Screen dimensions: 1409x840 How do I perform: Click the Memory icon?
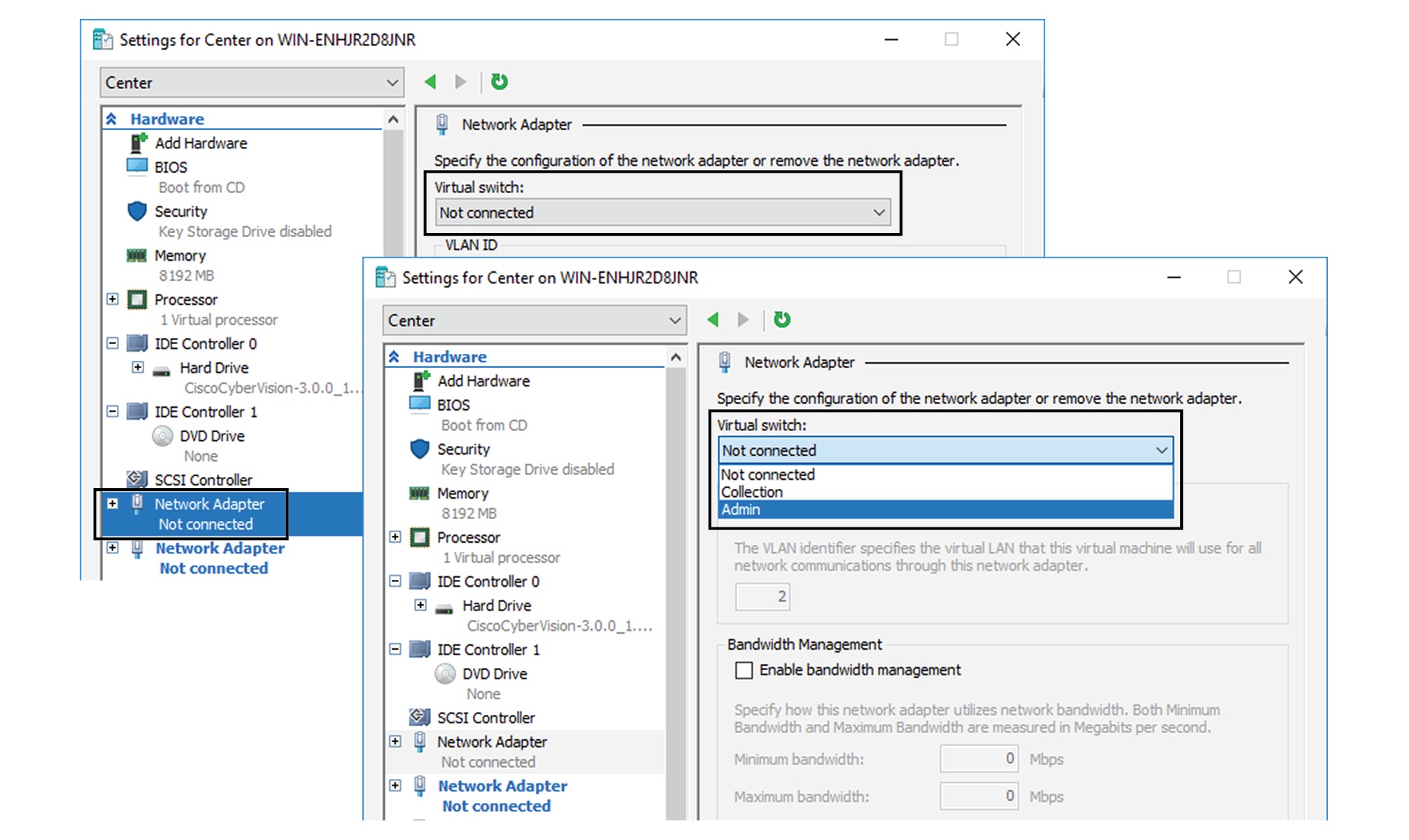pos(420,493)
